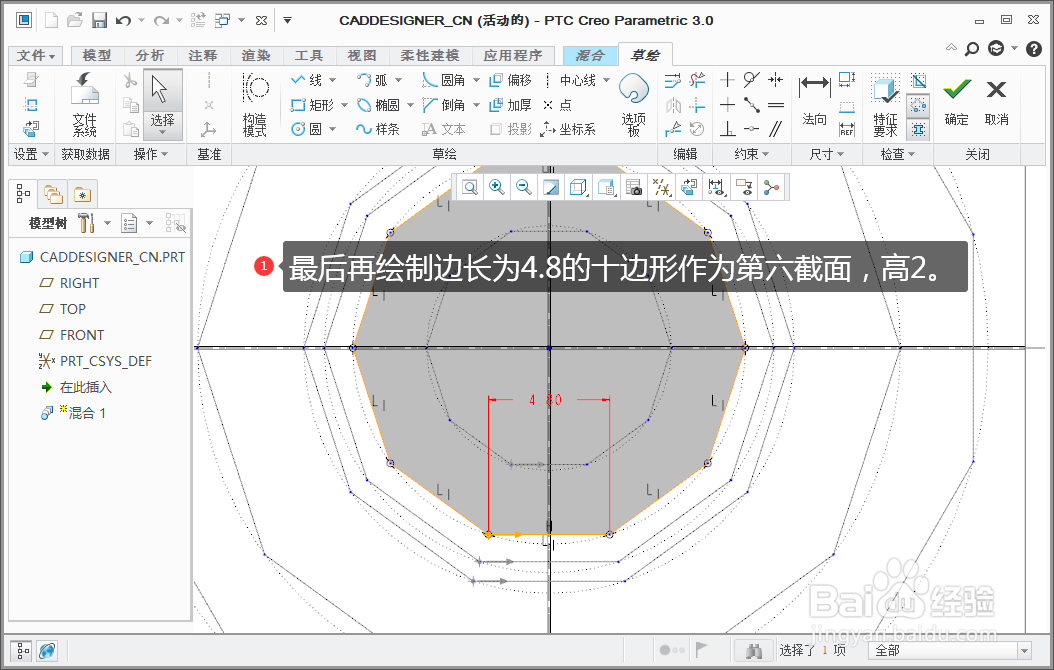Click the Zoom In icon in graphics toolbar
The width and height of the screenshot is (1054, 670).
(497, 187)
